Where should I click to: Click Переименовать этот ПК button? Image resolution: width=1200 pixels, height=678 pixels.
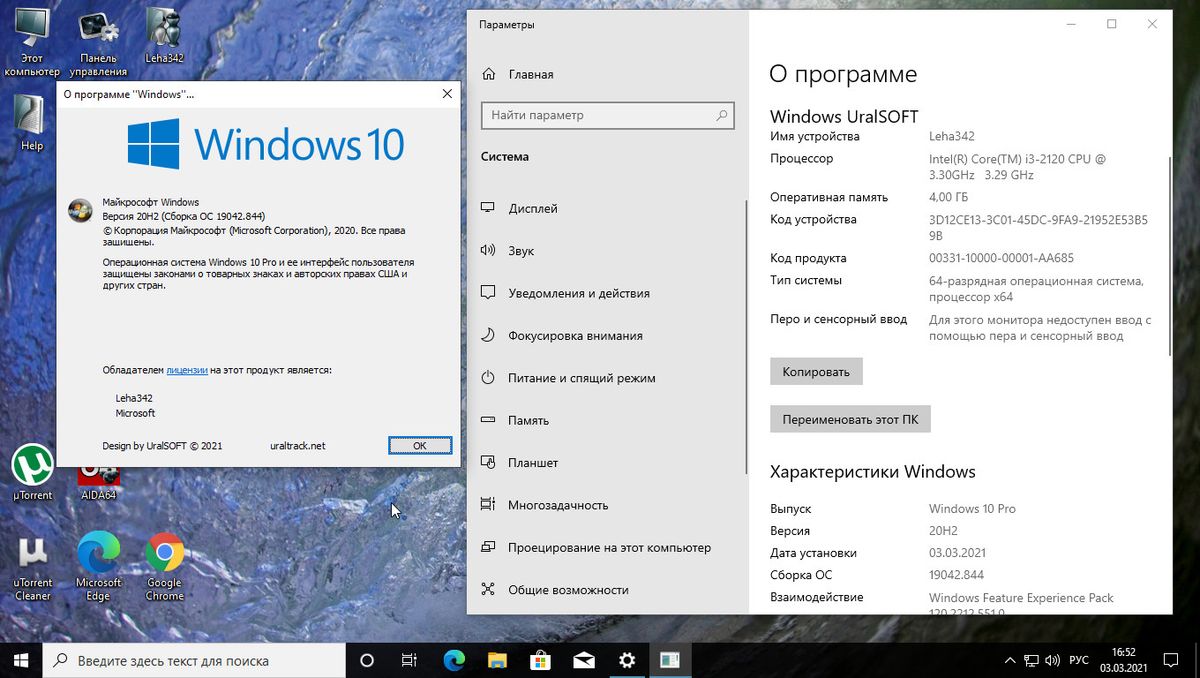pyautogui.click(x=850, y=419)
